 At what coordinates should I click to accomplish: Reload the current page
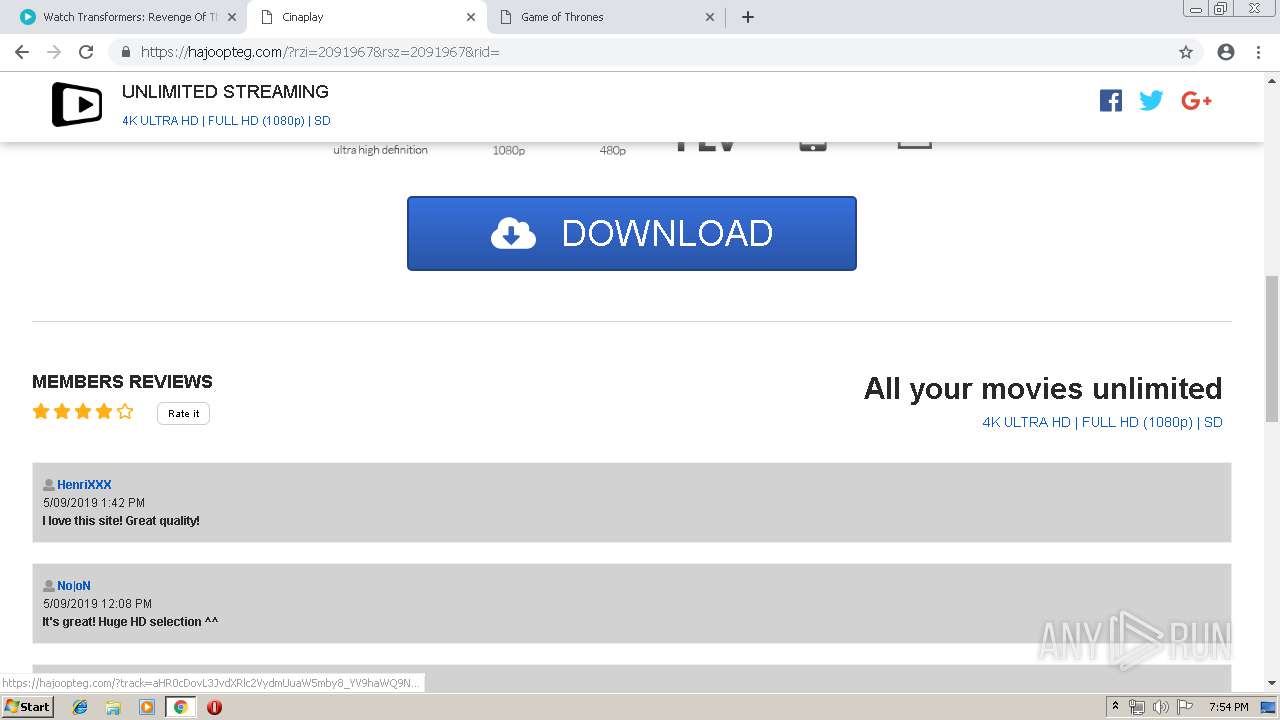point(86,52)
